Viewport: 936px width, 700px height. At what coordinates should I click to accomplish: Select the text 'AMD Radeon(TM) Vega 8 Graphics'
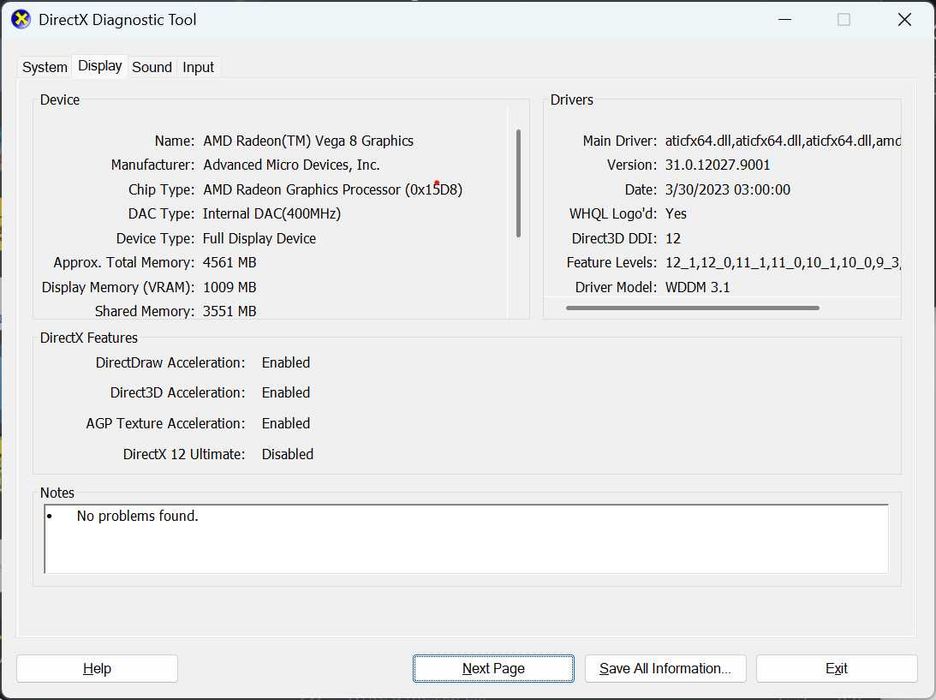(x=308, y=141)
